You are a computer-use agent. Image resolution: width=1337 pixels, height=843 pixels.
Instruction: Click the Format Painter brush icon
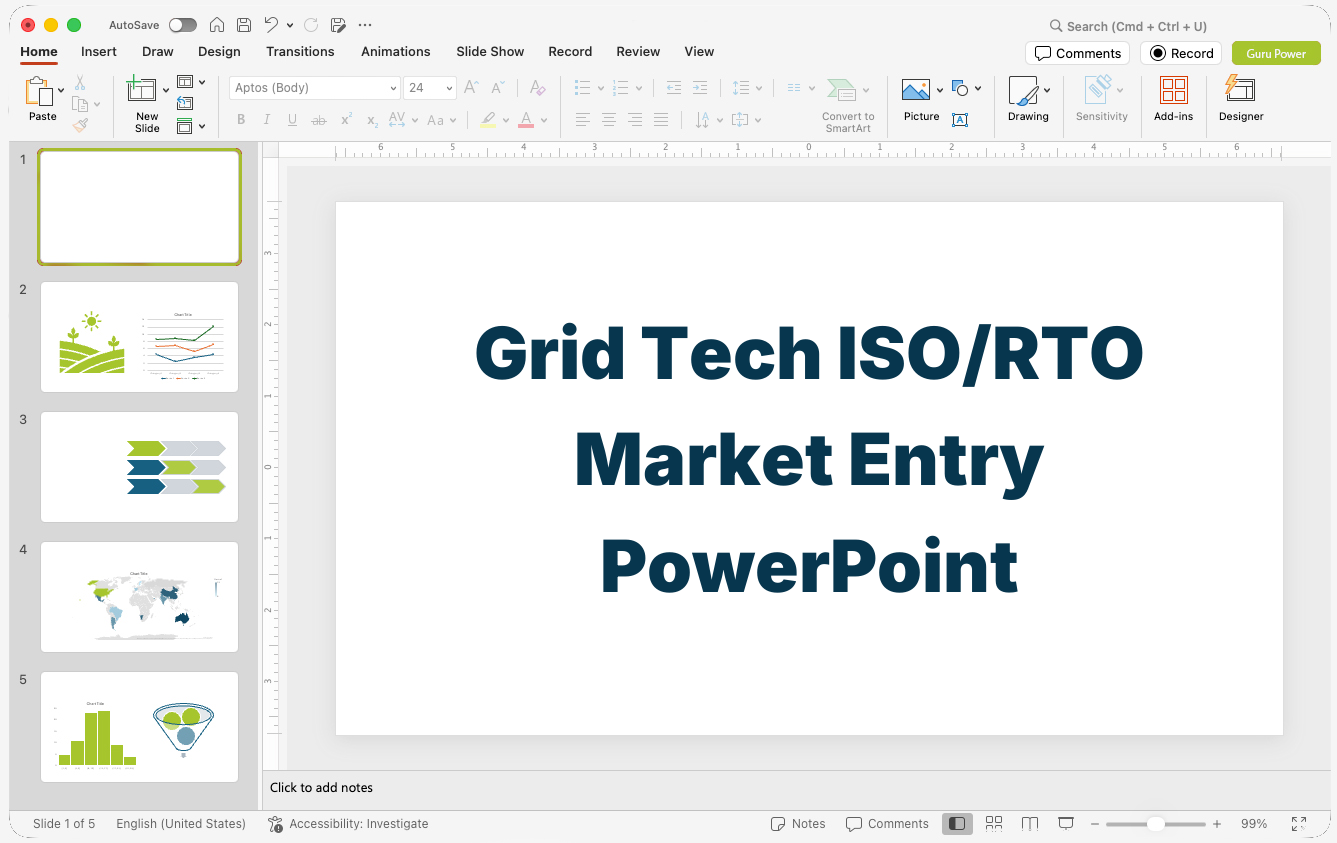pyautogui.click(x=80, y=125)
